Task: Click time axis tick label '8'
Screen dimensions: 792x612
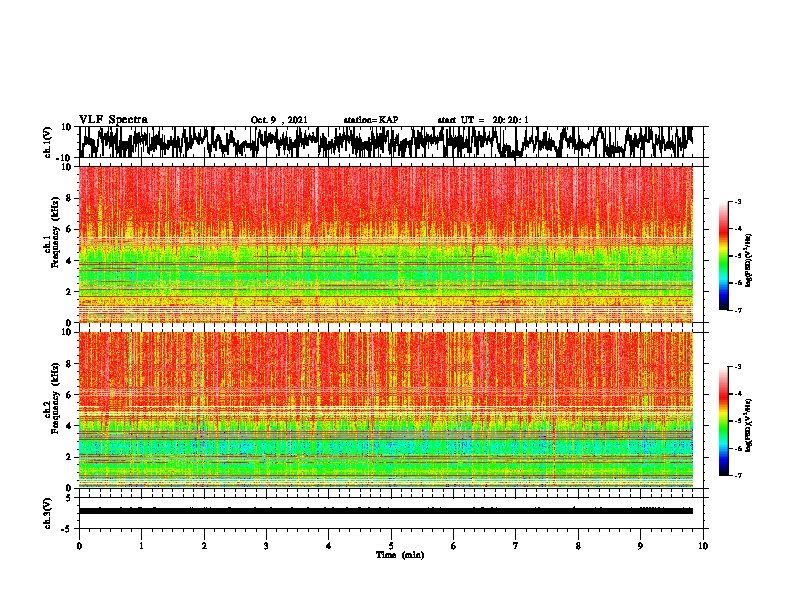Action: point(578,546)
